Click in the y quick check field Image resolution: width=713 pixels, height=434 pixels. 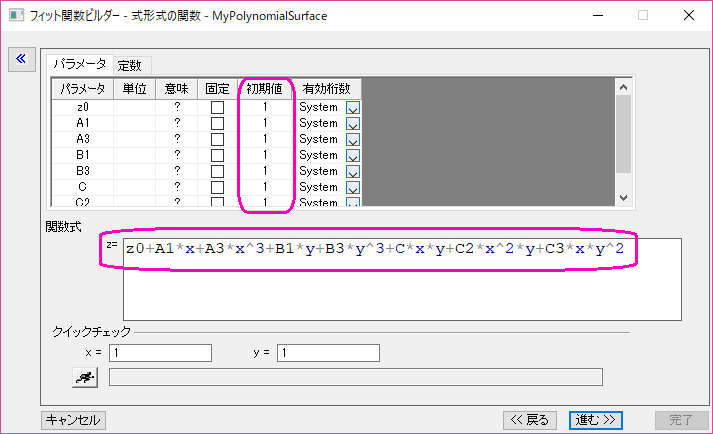[328, 353]
